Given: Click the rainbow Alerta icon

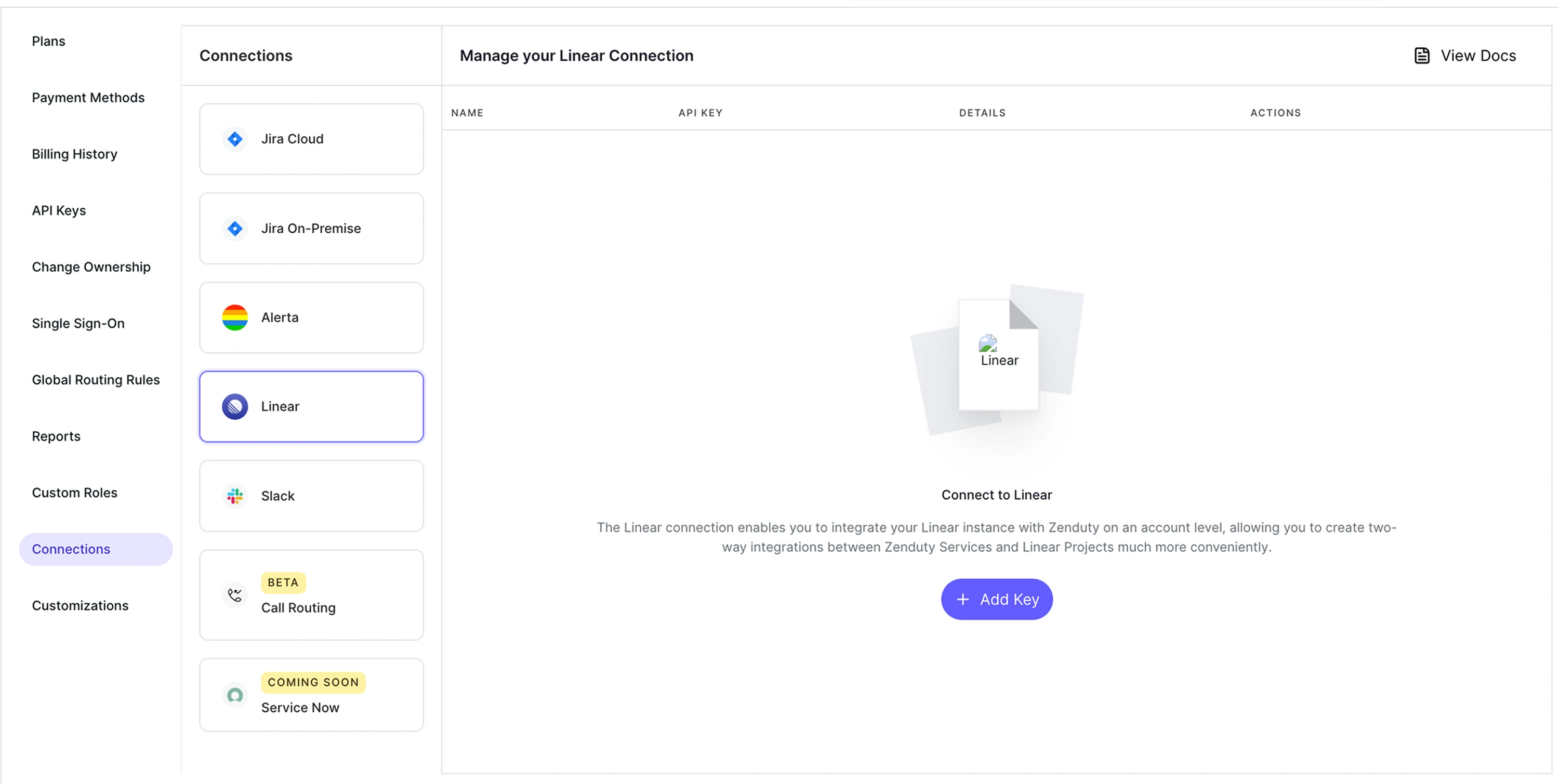Looking at the screenshot, I should pos(235,317).
